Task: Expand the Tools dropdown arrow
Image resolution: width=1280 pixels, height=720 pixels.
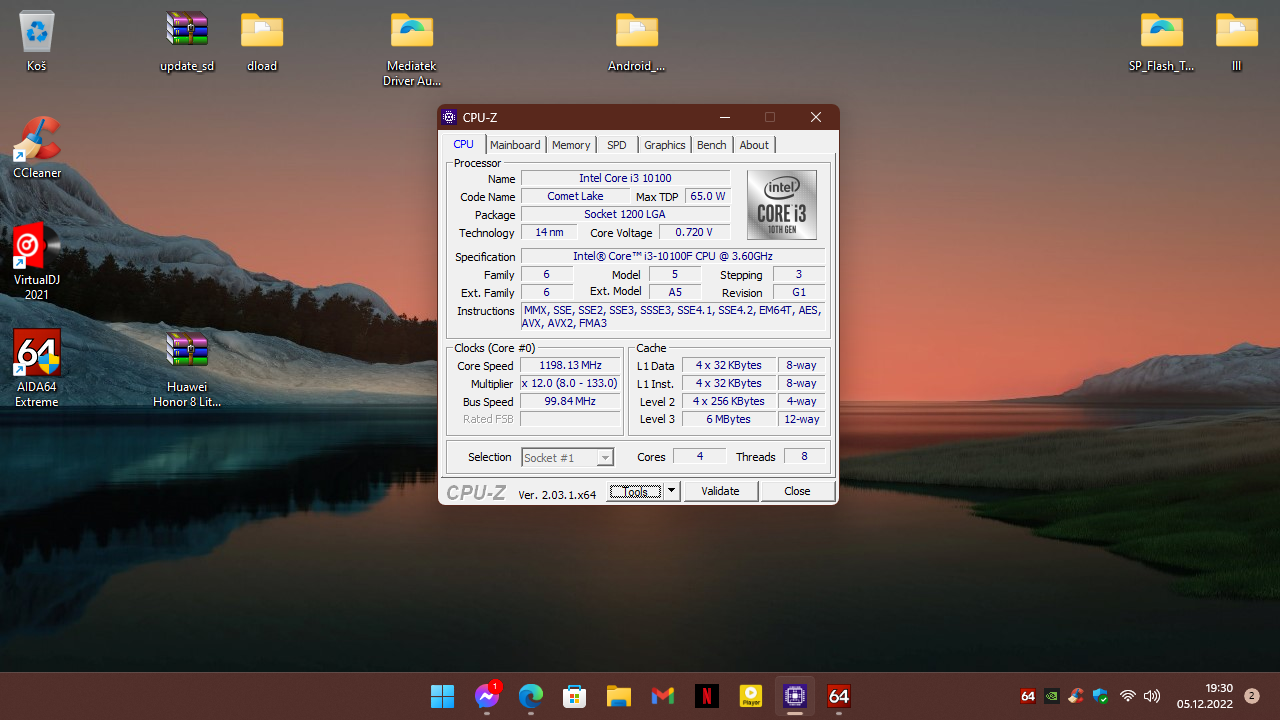Action: [x=672, y=491]
